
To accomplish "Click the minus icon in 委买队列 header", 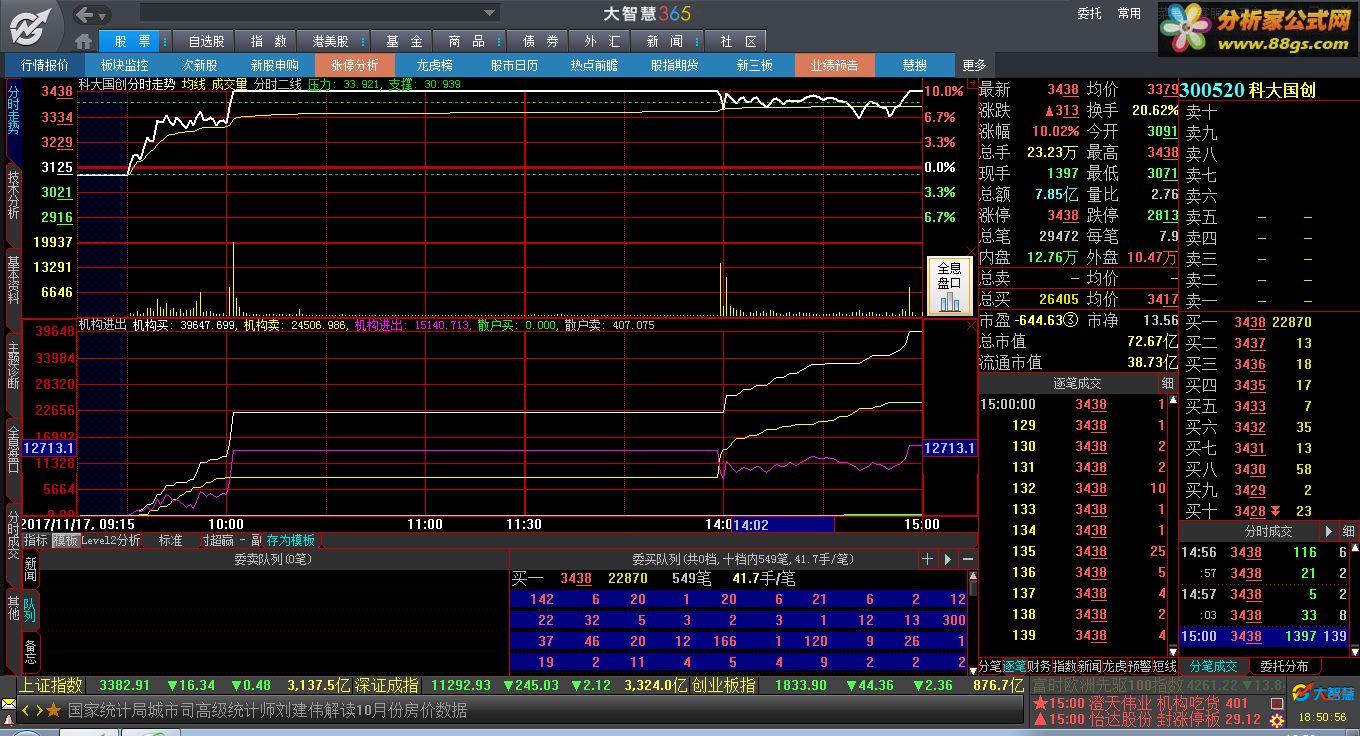I will [x=967, y=559].
